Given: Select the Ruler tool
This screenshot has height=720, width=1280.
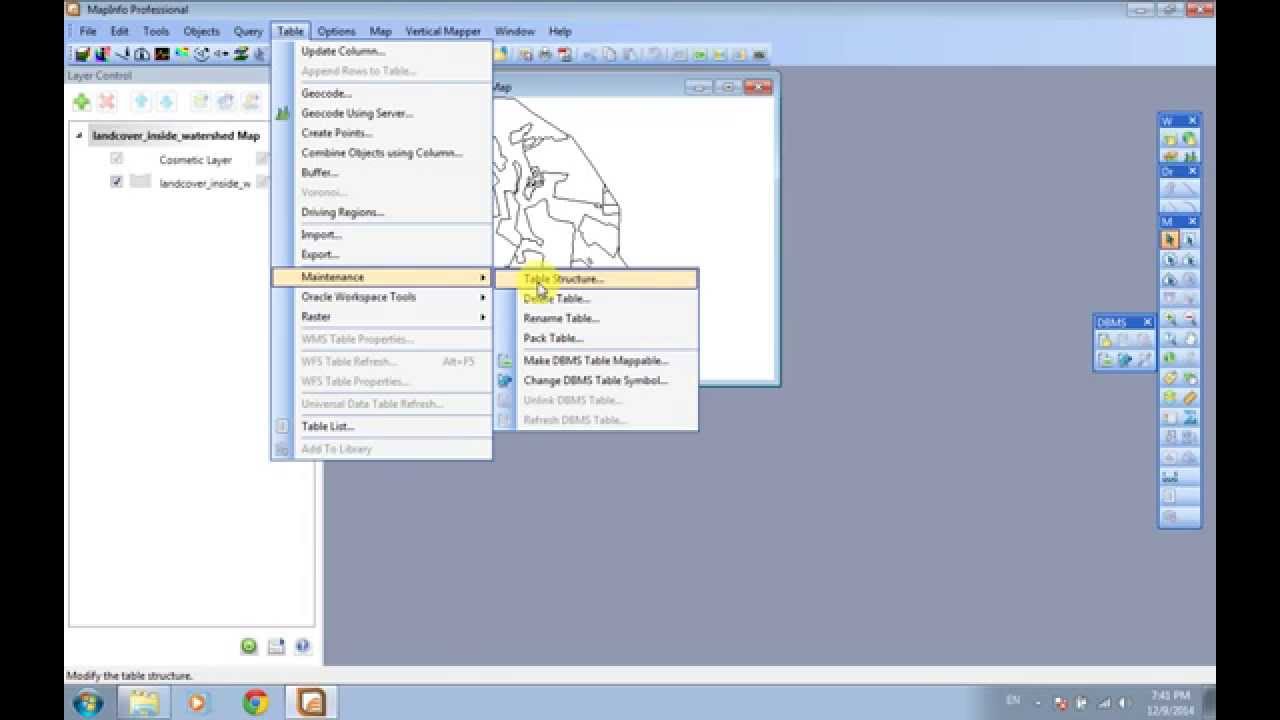Looking at the screenshot, I should 1190,398.
